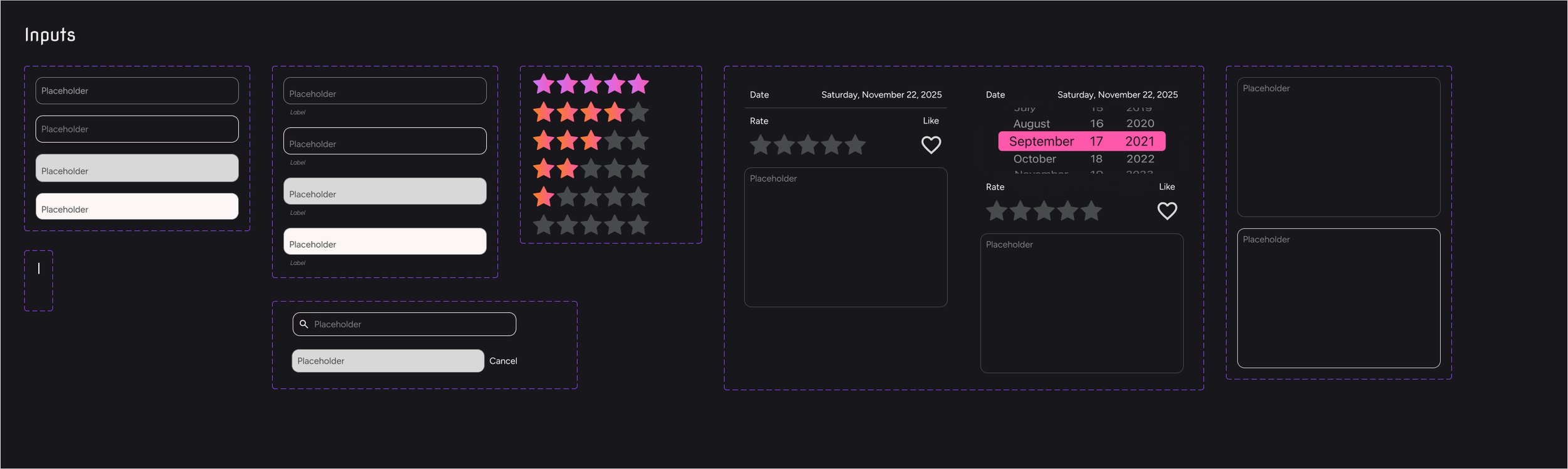Viewport: 1568px width, 469px height.
Task: Select day 16 in the date wheel
Action: pyautogui.click(x=1096, y=124)
